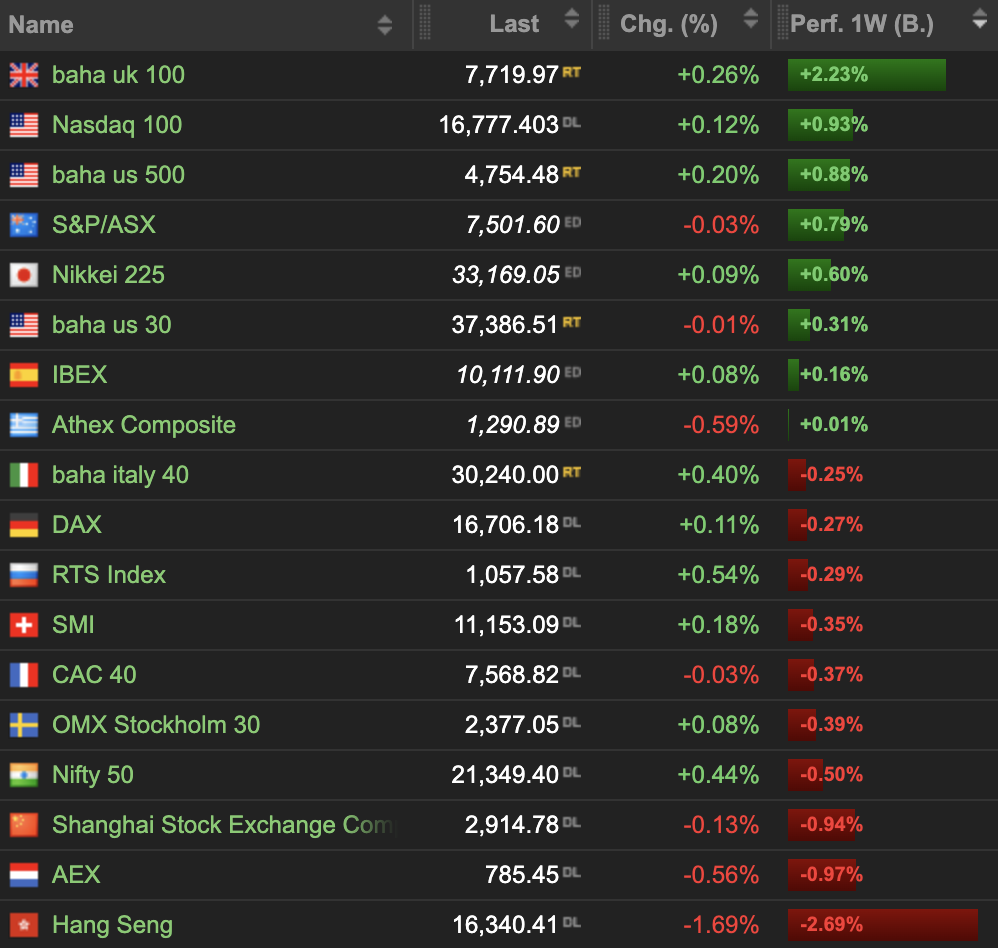
Task: Click the UK flag beside baha uk 100
Action: [x=24, y=75]
